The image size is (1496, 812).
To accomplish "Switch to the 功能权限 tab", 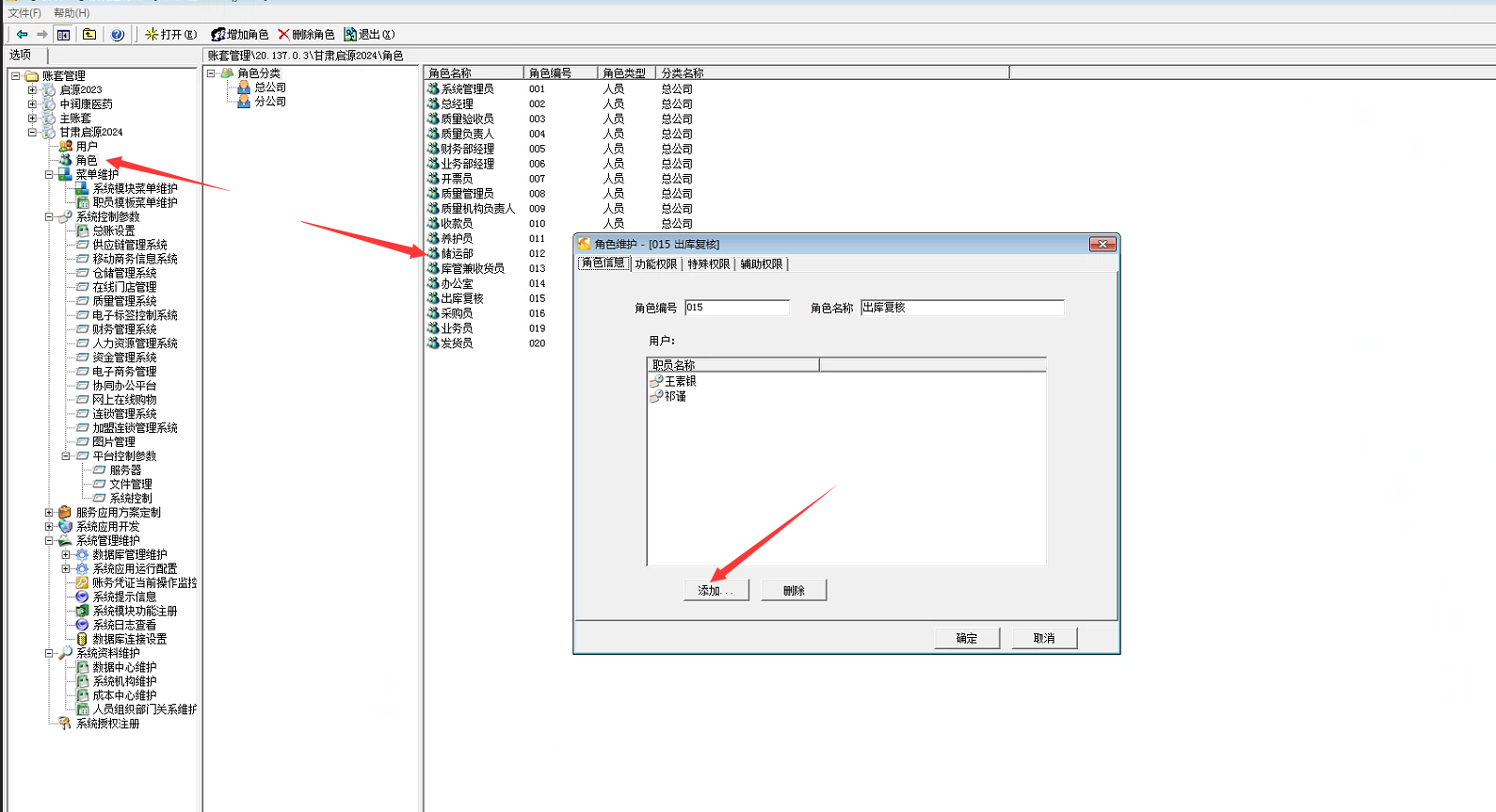I will 655,264.
